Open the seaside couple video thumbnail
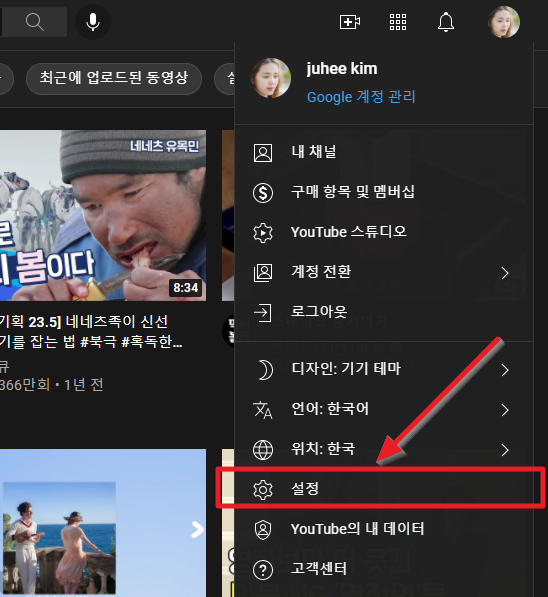 point(103,523)
